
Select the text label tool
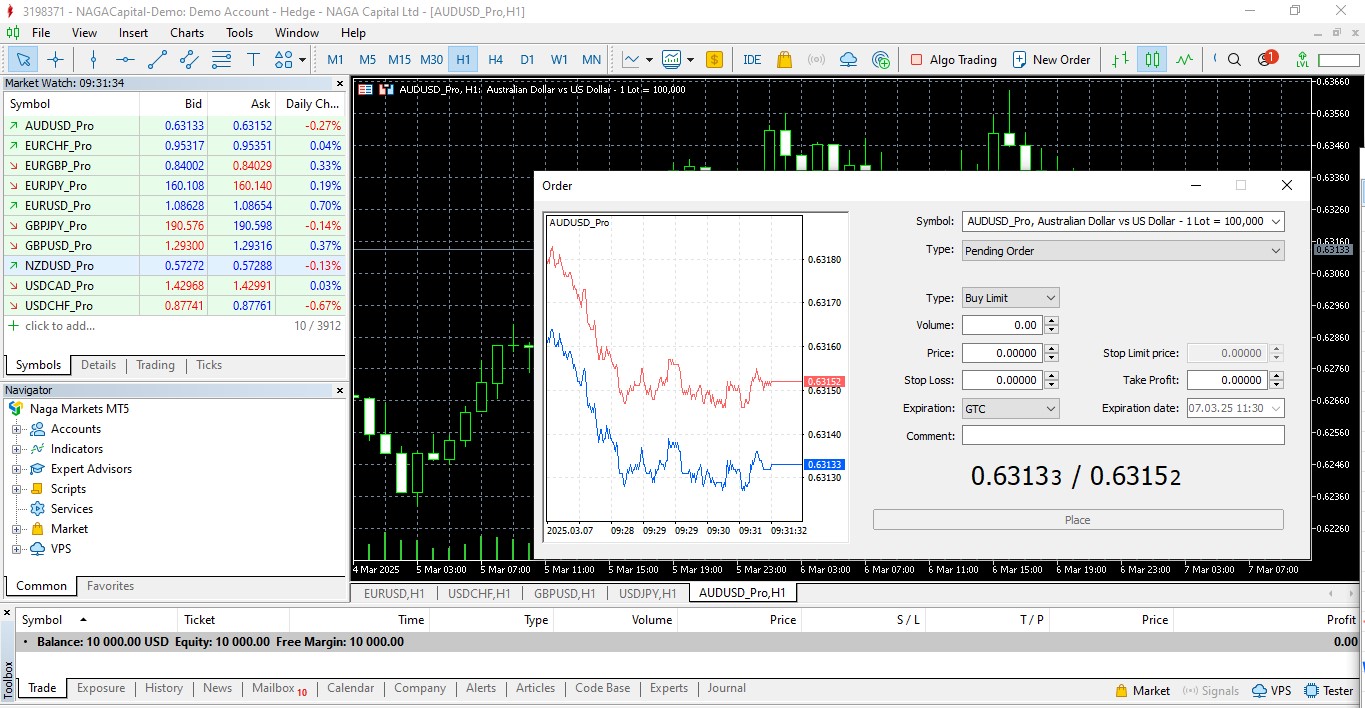[x=253, y=60]
